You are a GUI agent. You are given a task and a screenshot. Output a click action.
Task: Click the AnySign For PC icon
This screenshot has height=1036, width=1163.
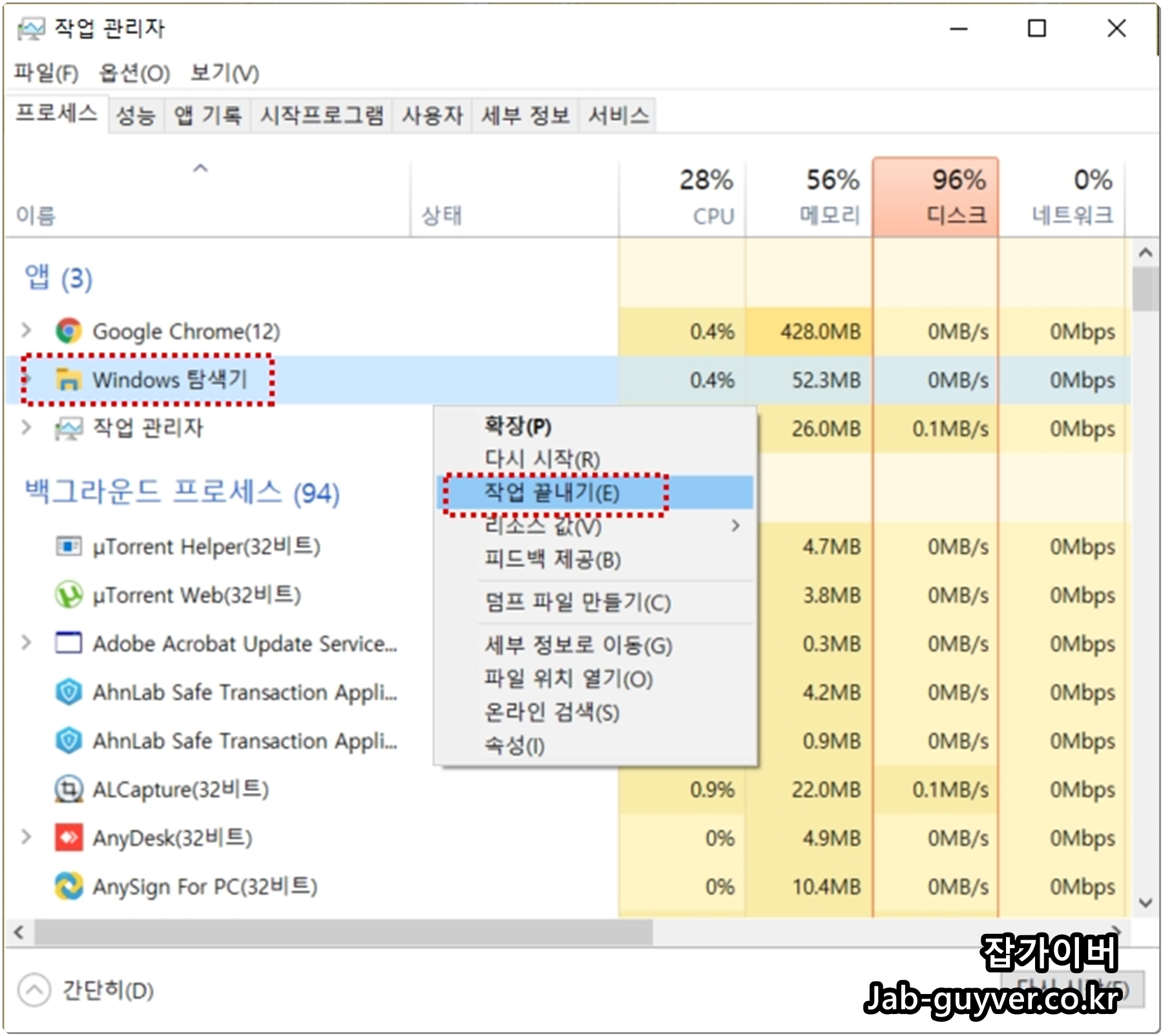68,886
